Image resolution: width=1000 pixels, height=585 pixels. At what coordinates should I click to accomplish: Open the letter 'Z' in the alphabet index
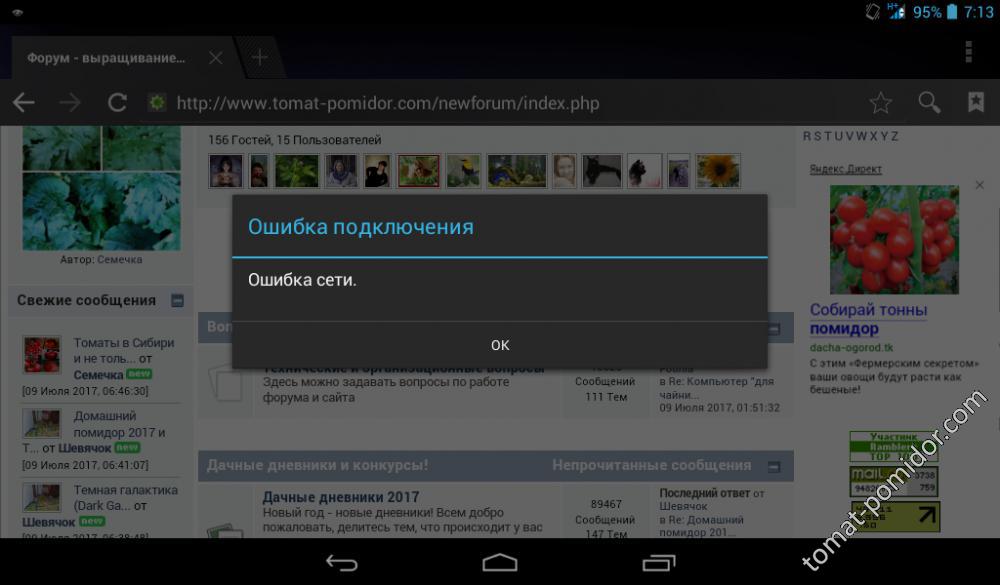(894, 137)
